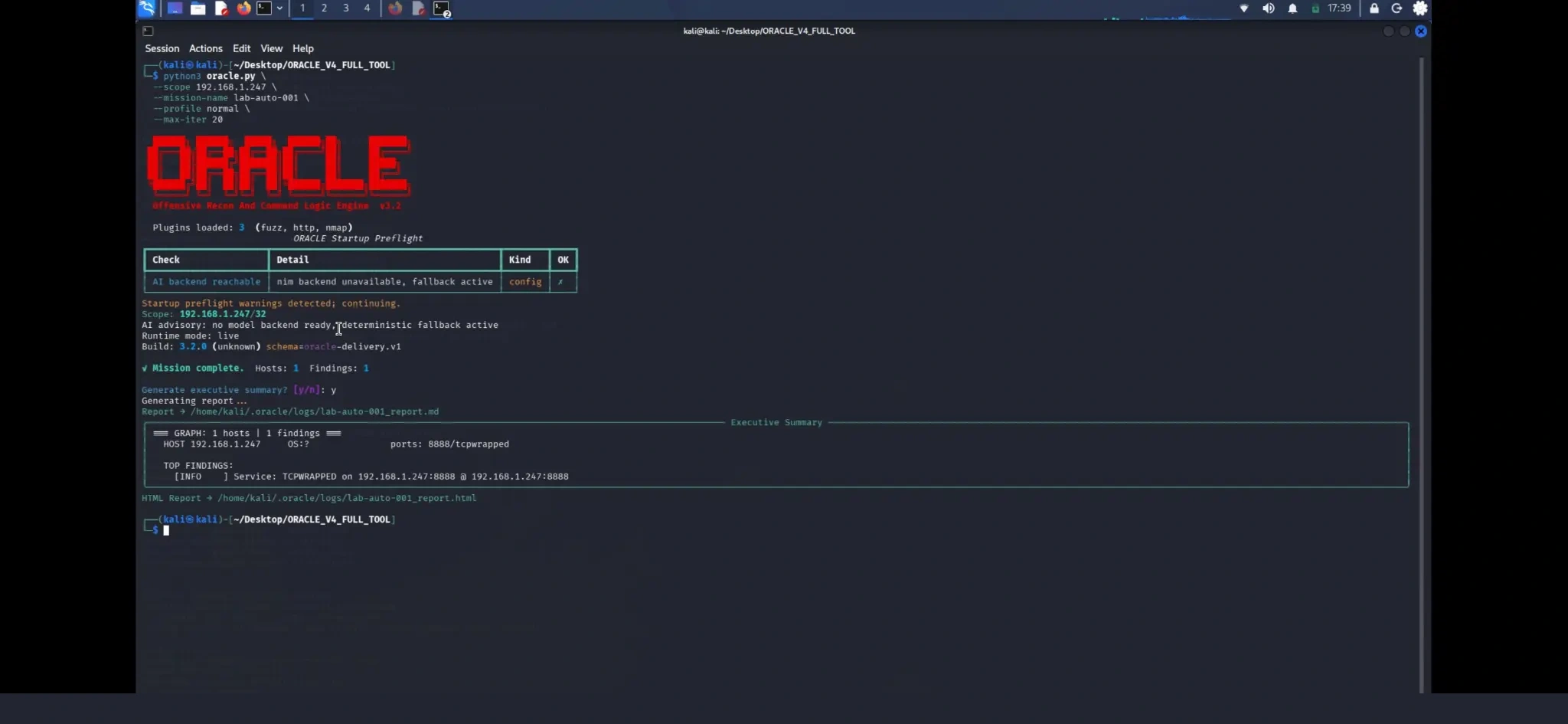Click 'nim backend unavailable, fallback active' cell
The height and width of the screenshot is (724, 1568).
[384, 282]
